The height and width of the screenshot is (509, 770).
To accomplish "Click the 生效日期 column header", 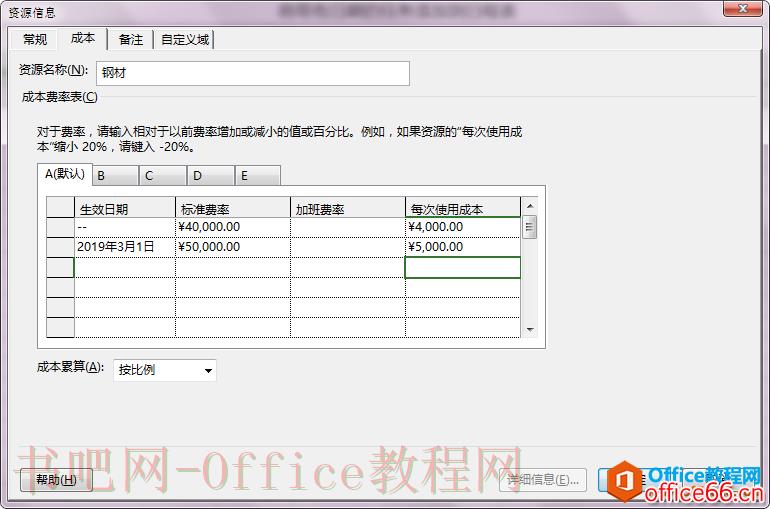I will click(x=125, y=208).
